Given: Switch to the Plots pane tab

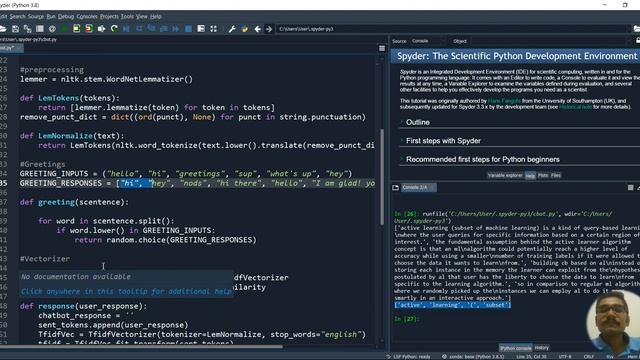Looking at the screenshot, I should point(543,175).
